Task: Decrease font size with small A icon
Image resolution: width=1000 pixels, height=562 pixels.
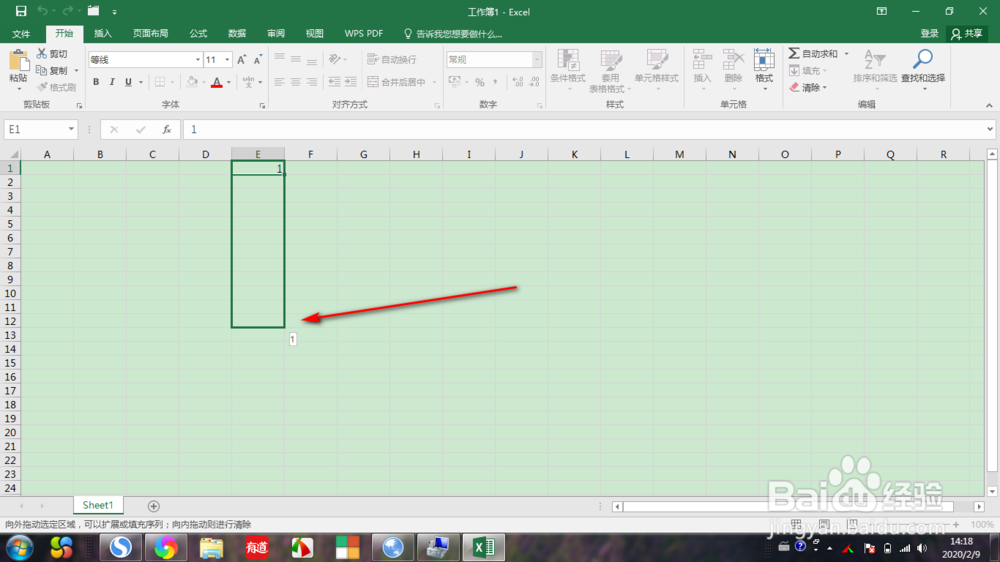Action: (258, 59)
